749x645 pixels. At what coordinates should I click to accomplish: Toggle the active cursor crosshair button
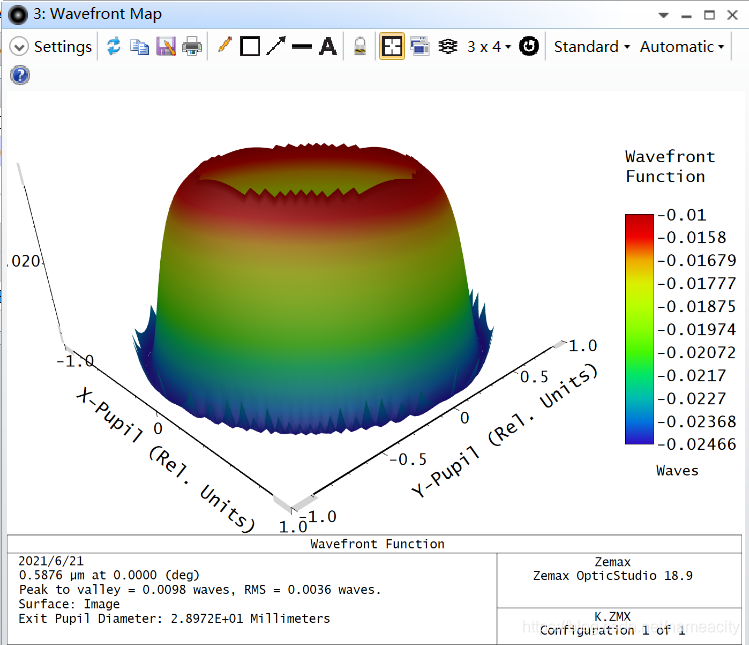(392, 46)
